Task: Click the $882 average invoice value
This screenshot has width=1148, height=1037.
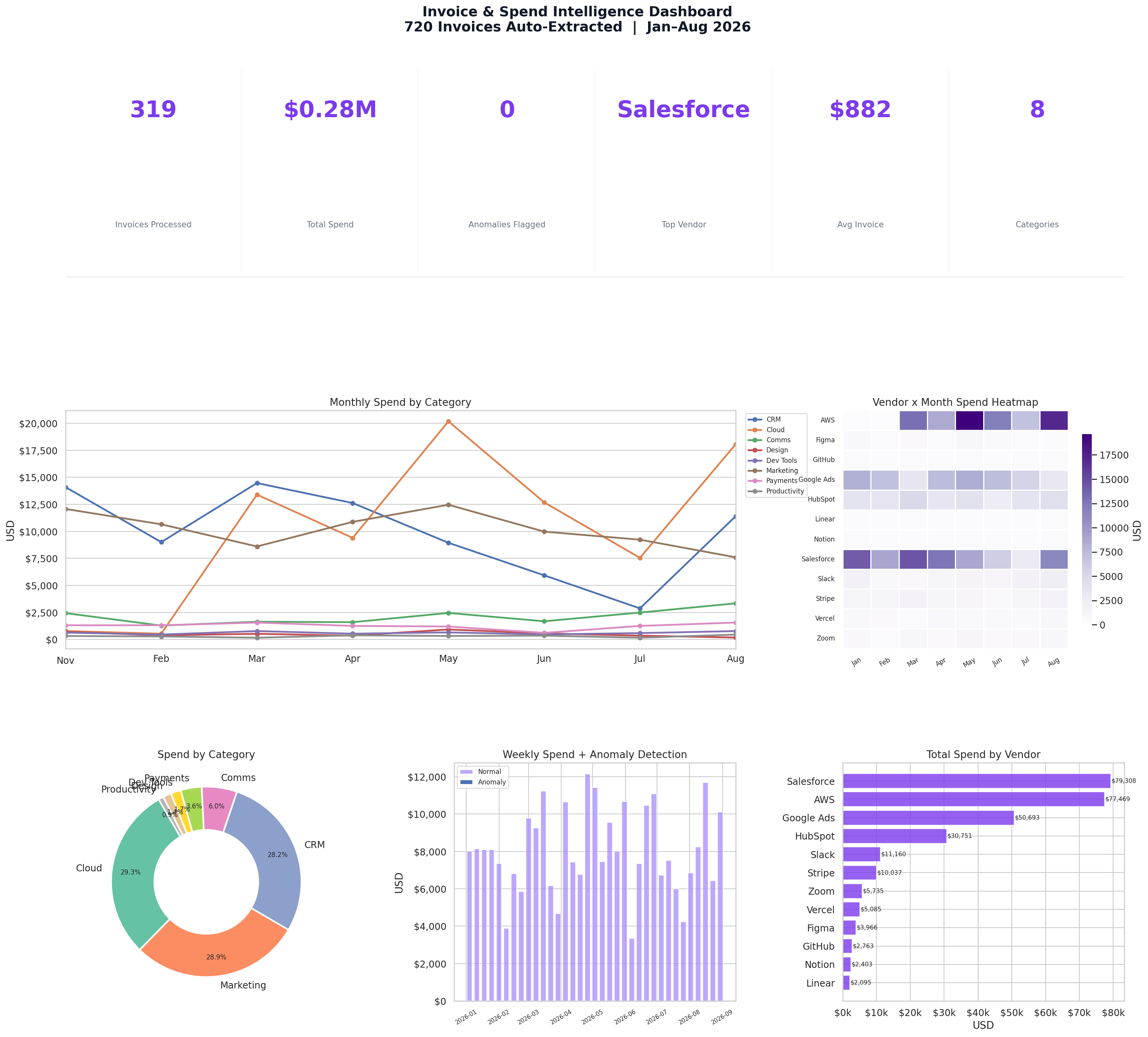Action: click(x=860, y=109)
